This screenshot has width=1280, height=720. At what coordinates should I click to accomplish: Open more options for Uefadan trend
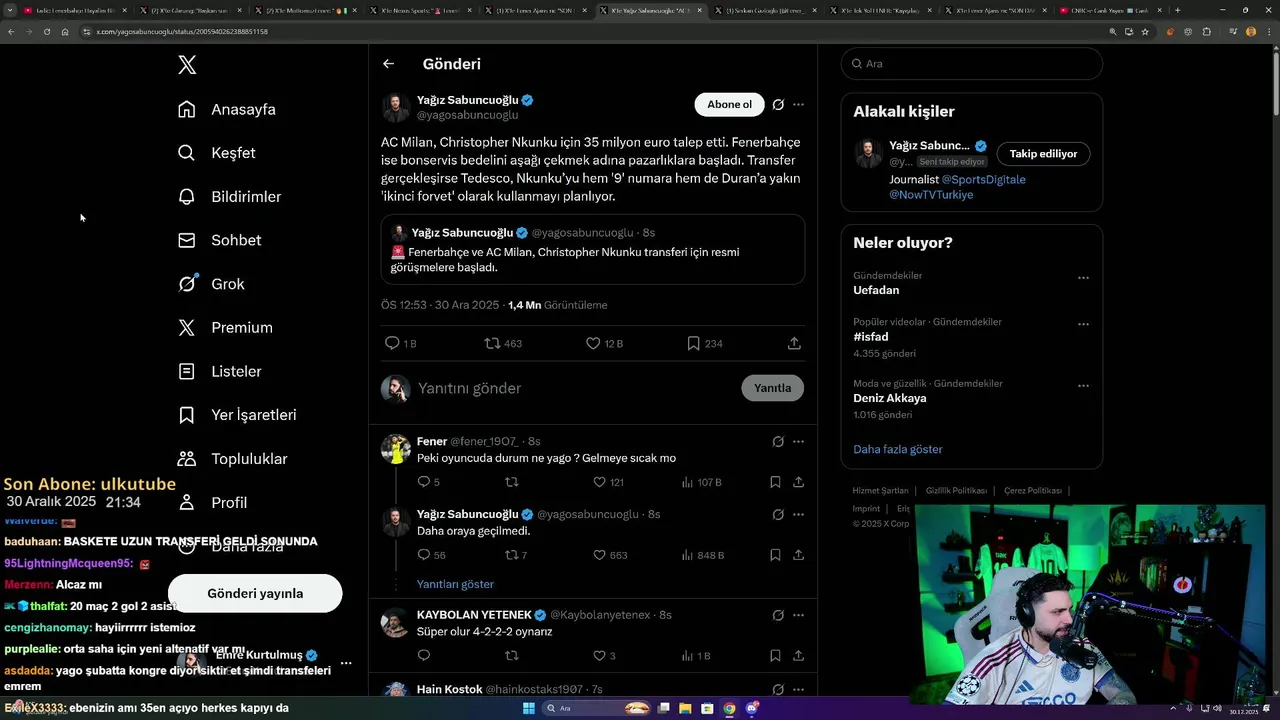(x=1083, y=278)
